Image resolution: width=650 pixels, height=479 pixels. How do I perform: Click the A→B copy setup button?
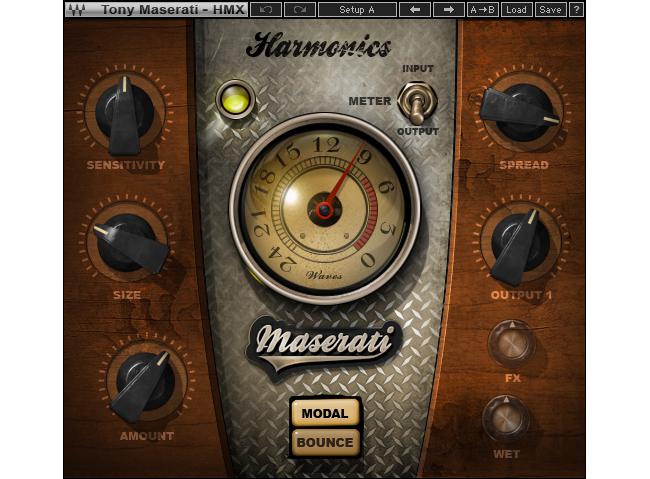[483, 10]
